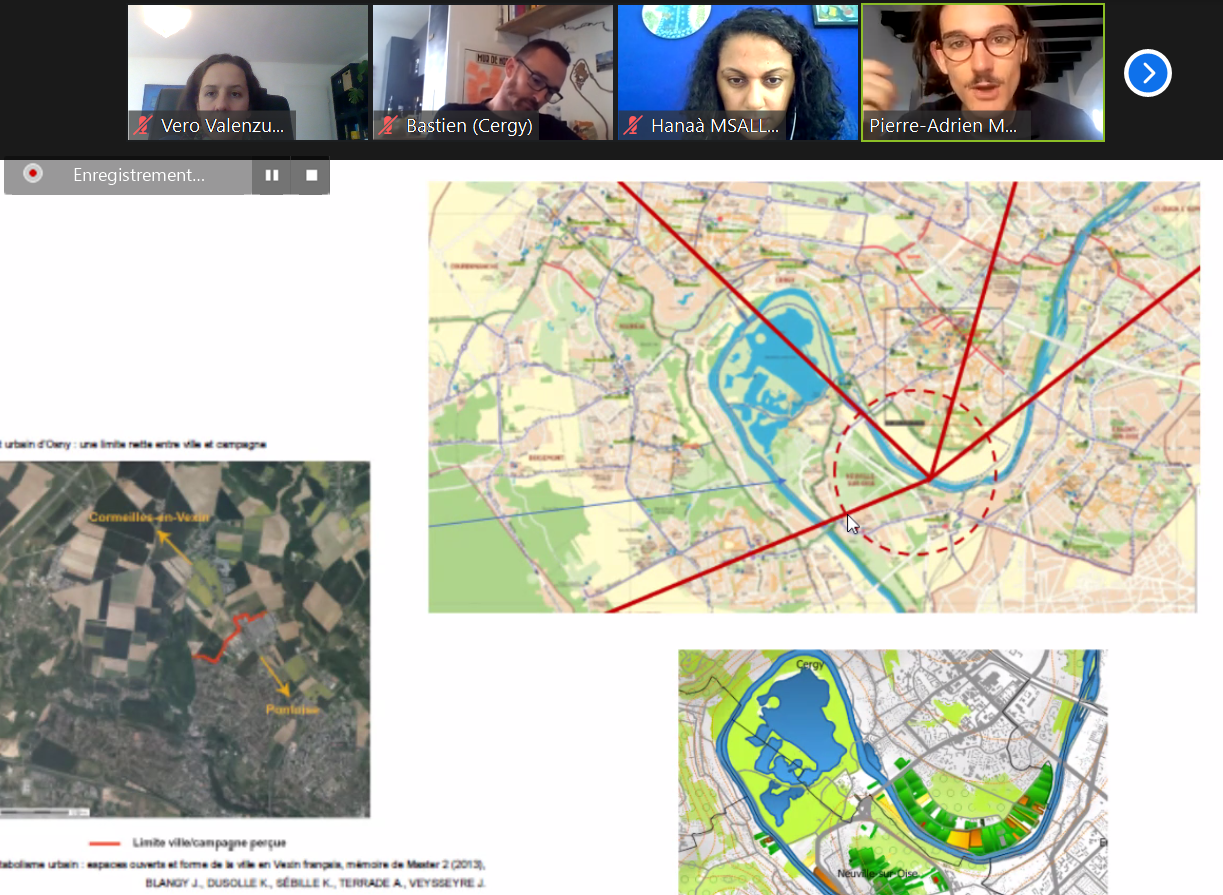Select Hanaà MSALL video thumbnail
The width and height of the screenshot is (1223, 895).
coord(738,72)
